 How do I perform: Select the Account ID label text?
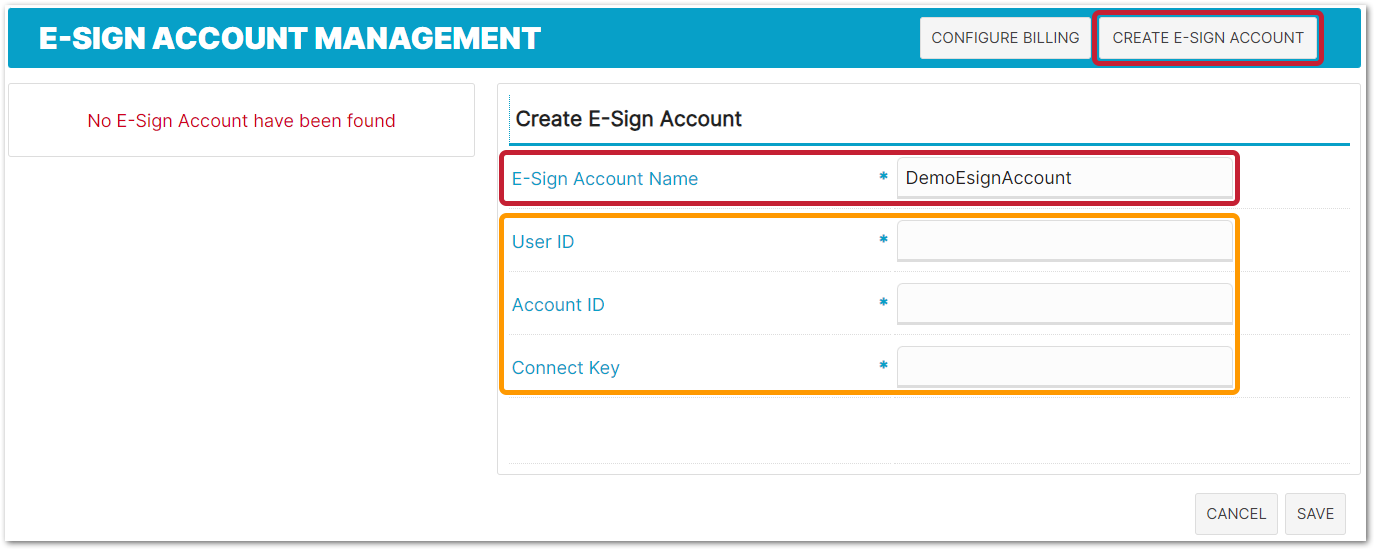pyautogui.click(x=558, y=305)
